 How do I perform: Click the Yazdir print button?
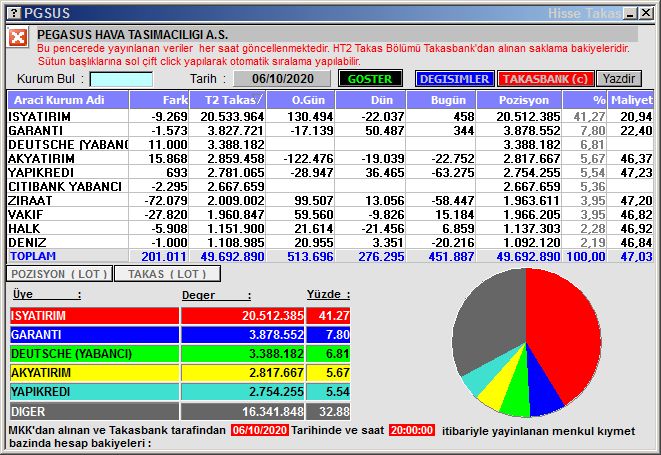(x=618, y=79)
